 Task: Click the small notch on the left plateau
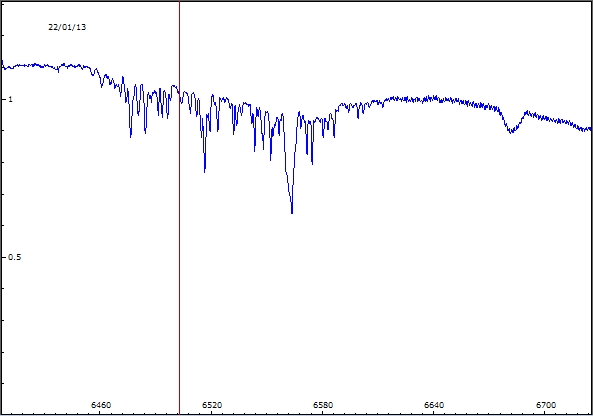pos(58,70)
